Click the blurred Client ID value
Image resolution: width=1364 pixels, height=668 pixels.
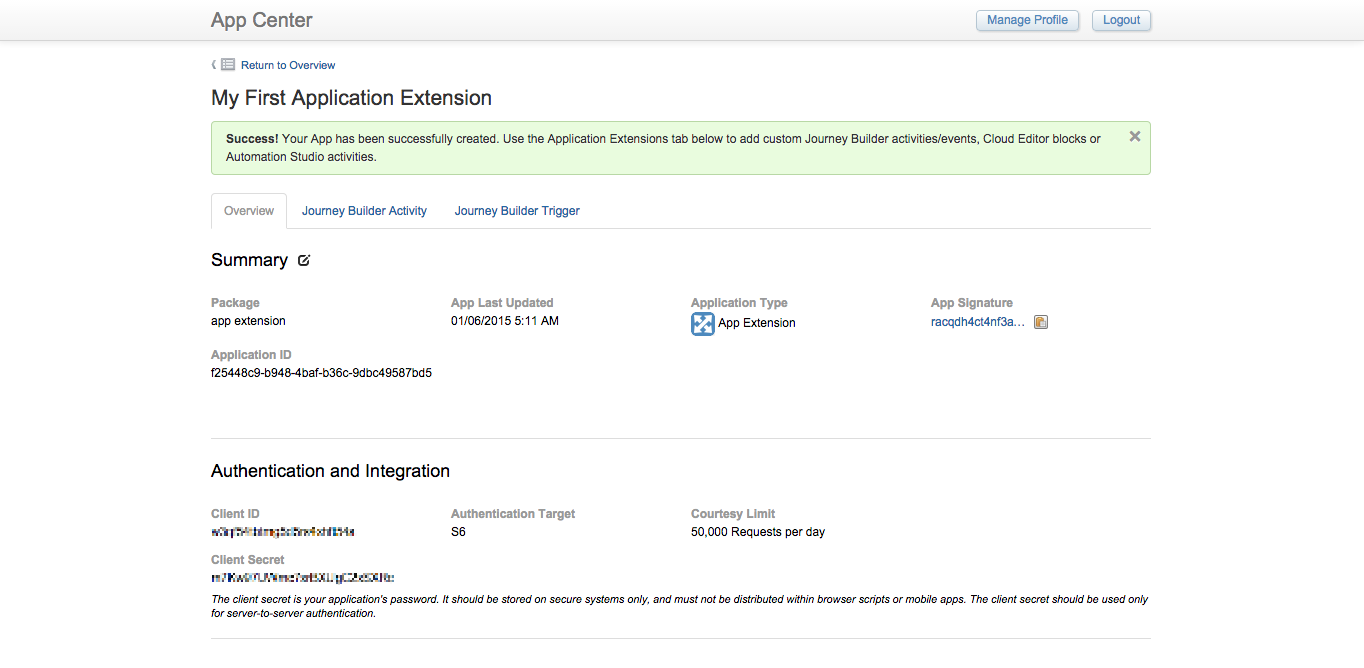pyautogui.click(x=283, y=532)
